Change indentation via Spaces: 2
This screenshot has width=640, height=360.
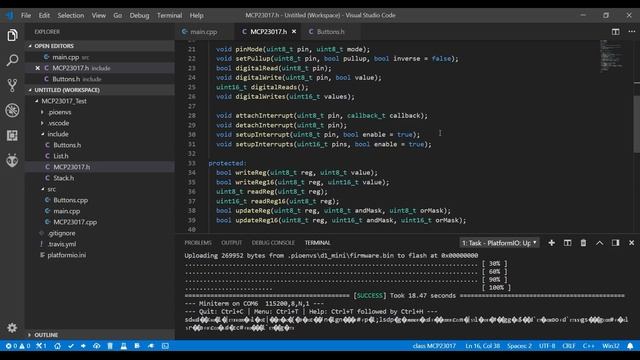[519, 346]
